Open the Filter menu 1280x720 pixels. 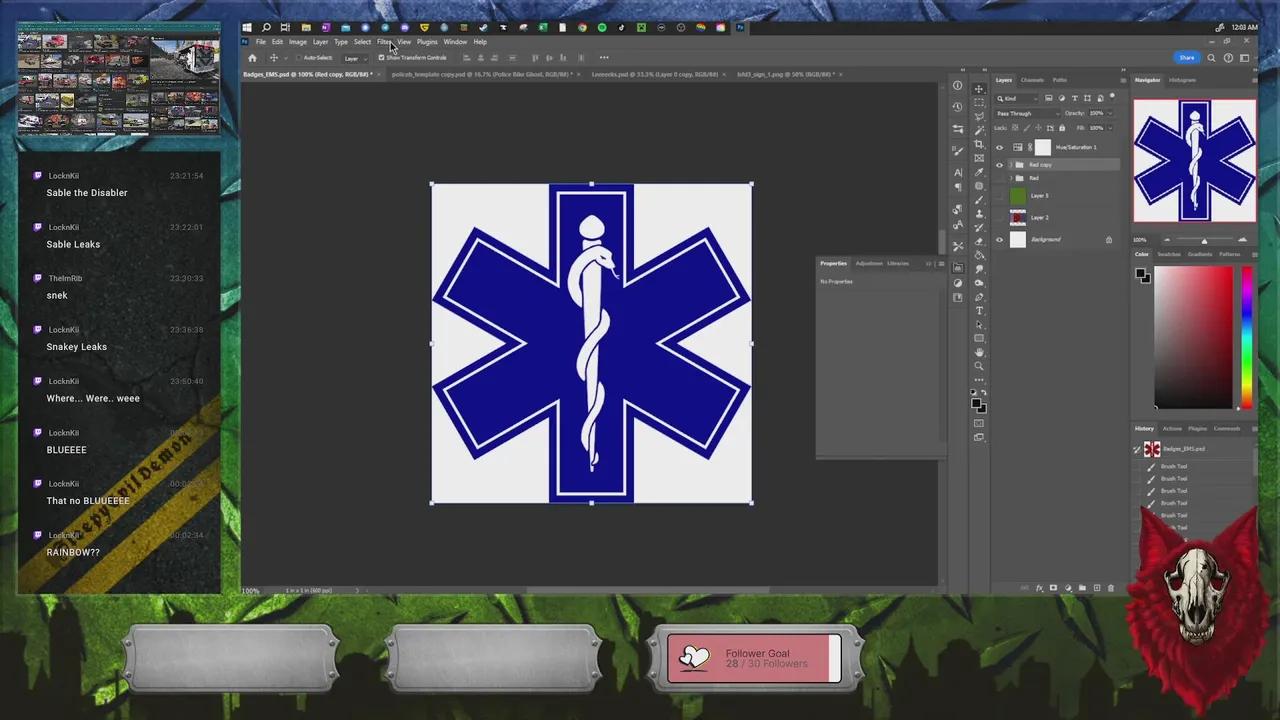coord(384,42)
